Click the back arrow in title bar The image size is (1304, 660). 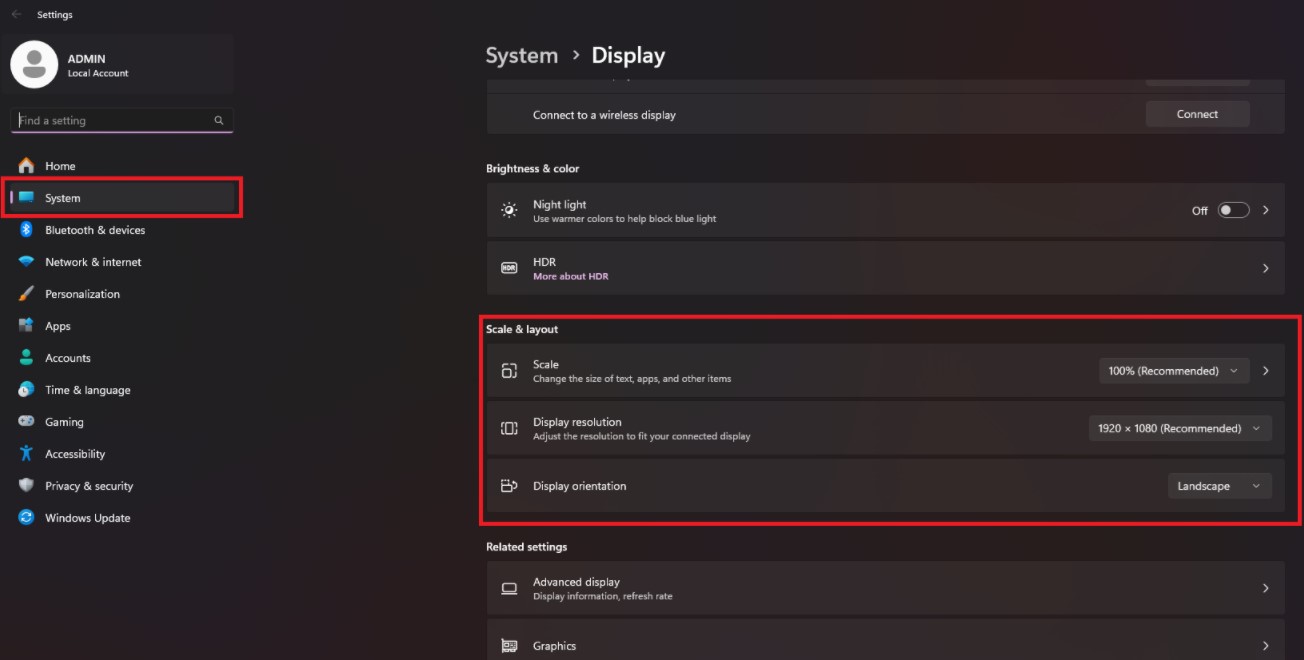(16, 15)
